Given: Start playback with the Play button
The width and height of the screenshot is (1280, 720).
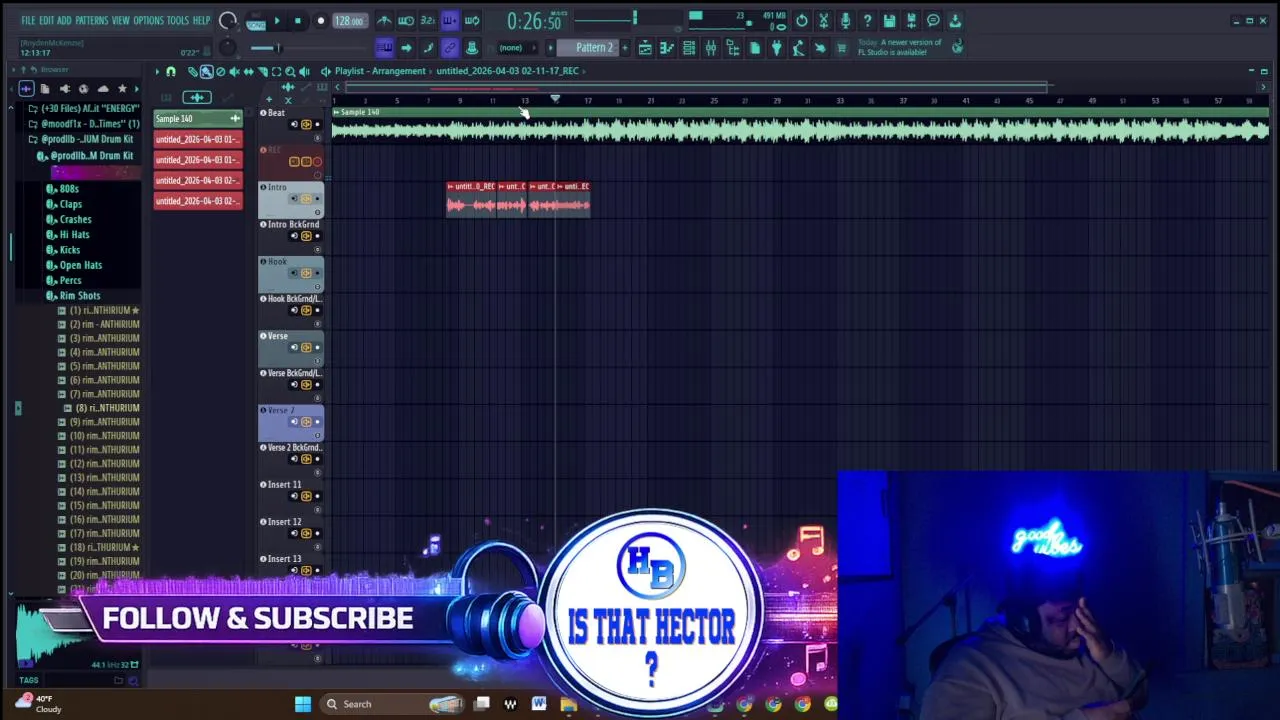Looking at the screenshot, I should (x=277, y=20).
